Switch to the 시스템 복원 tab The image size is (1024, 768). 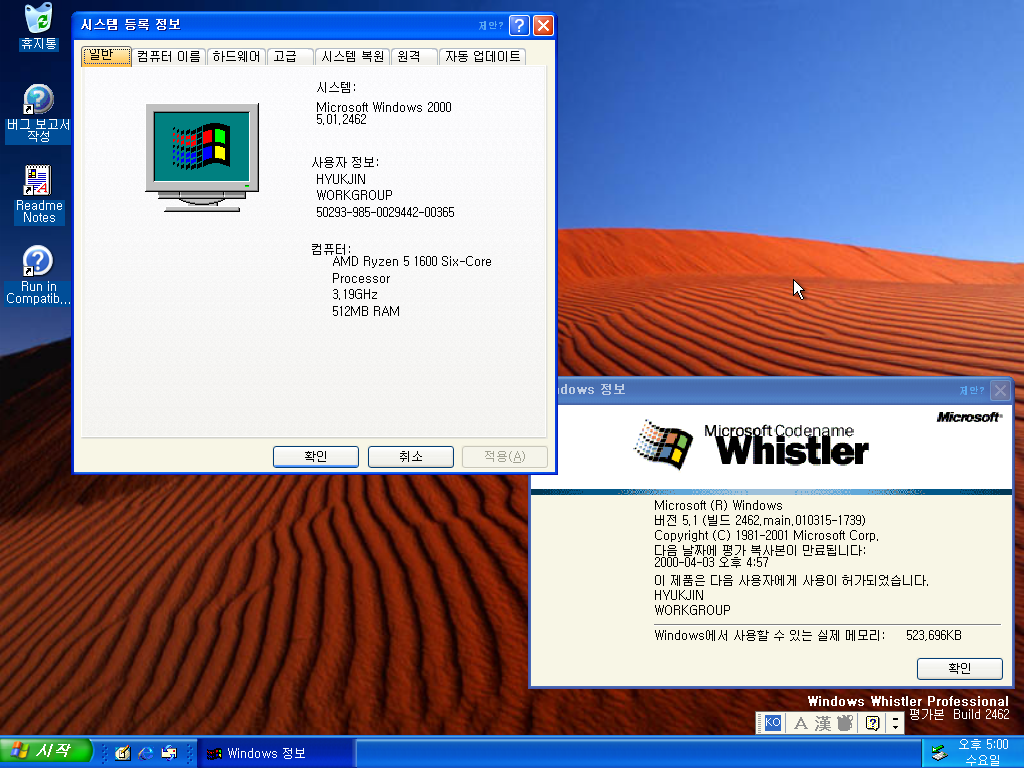(x=352, y=57)
